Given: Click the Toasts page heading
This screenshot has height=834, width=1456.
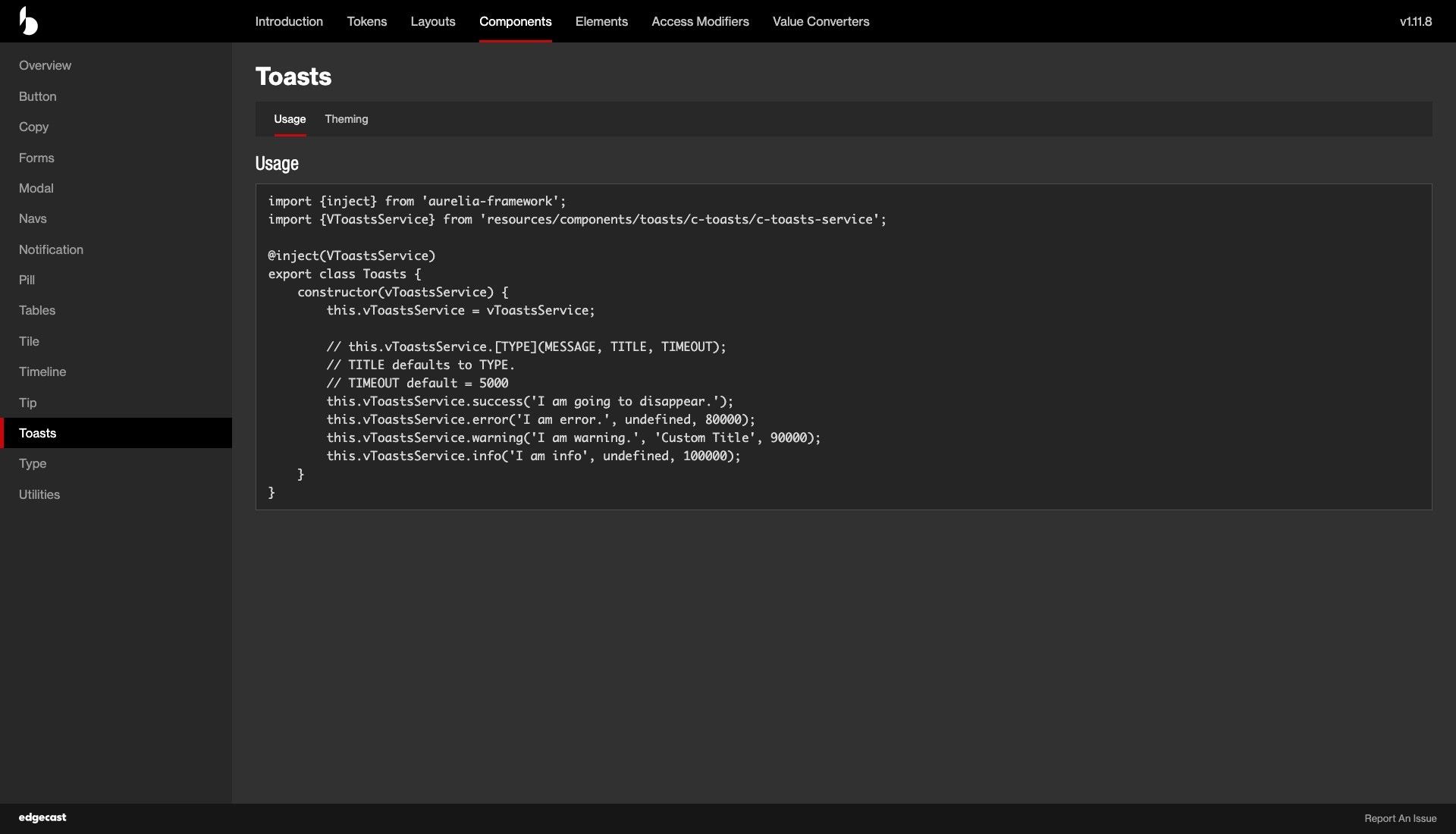Looking at the screenshot, I should click(x=293, y=77).
